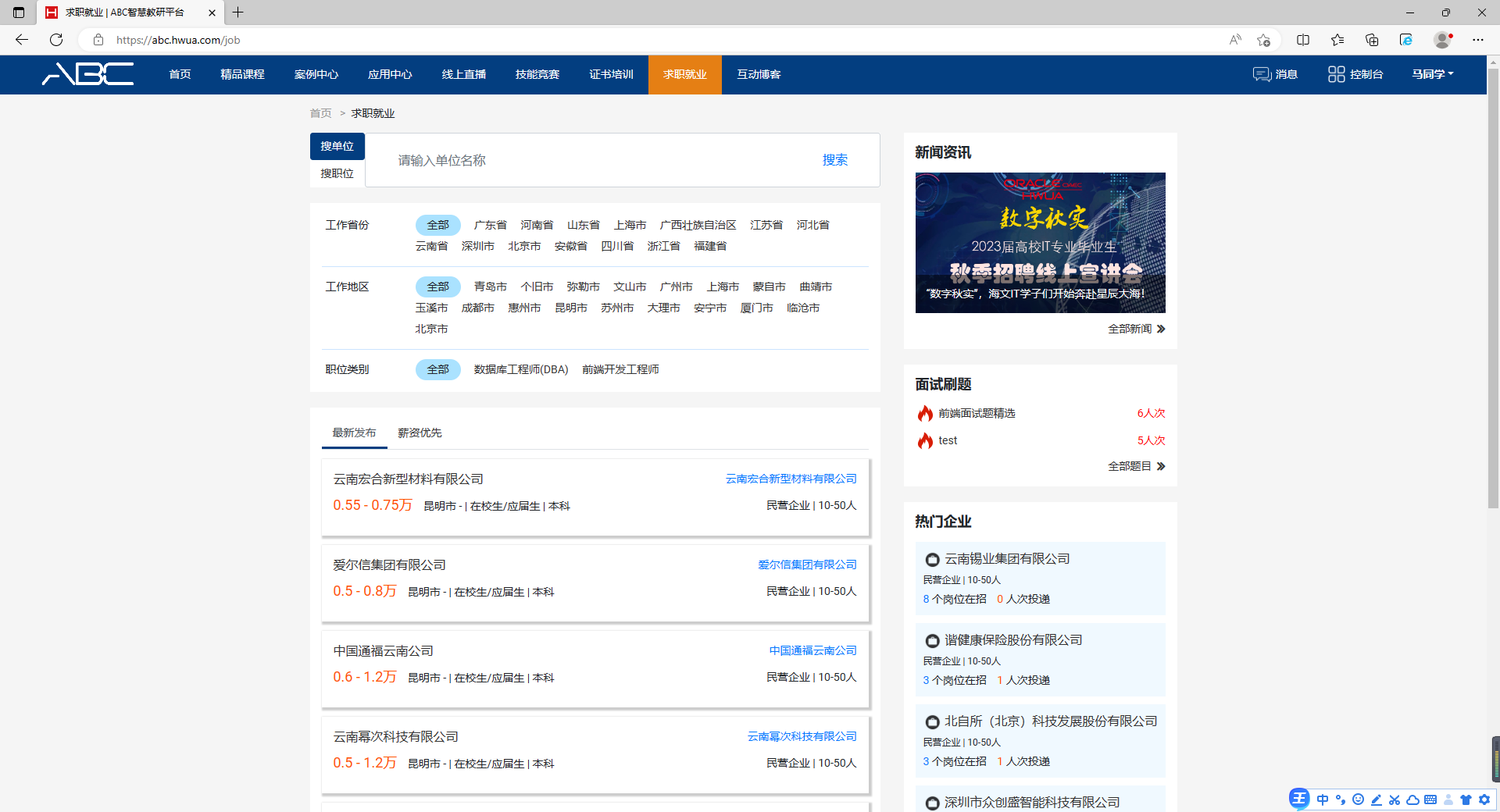This screenshot has width=1500, height=812.
Task: Open the IME settings gear icon
Action: (1484, 800)
